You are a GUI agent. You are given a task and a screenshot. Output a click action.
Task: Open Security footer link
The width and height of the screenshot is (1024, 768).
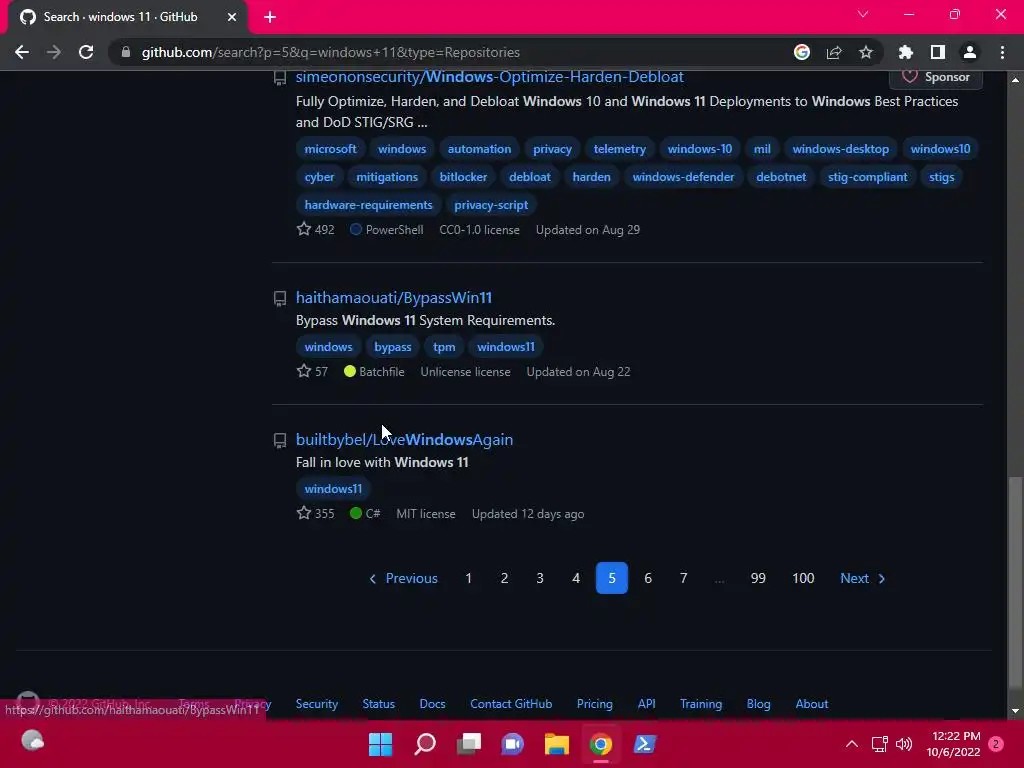click(x=317, y=703)
